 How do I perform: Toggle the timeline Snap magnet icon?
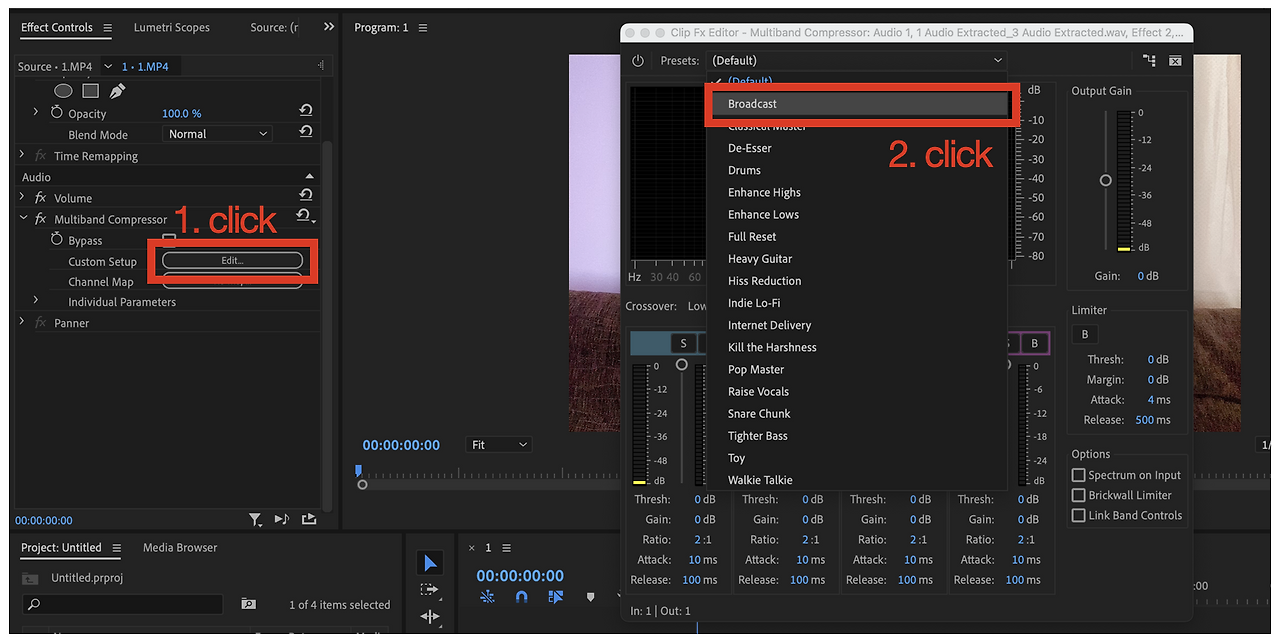[521, 596]
